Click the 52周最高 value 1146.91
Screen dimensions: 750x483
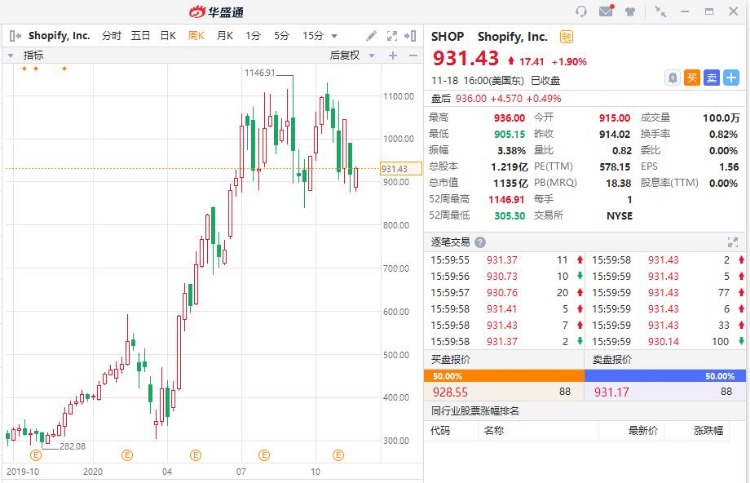507,199
